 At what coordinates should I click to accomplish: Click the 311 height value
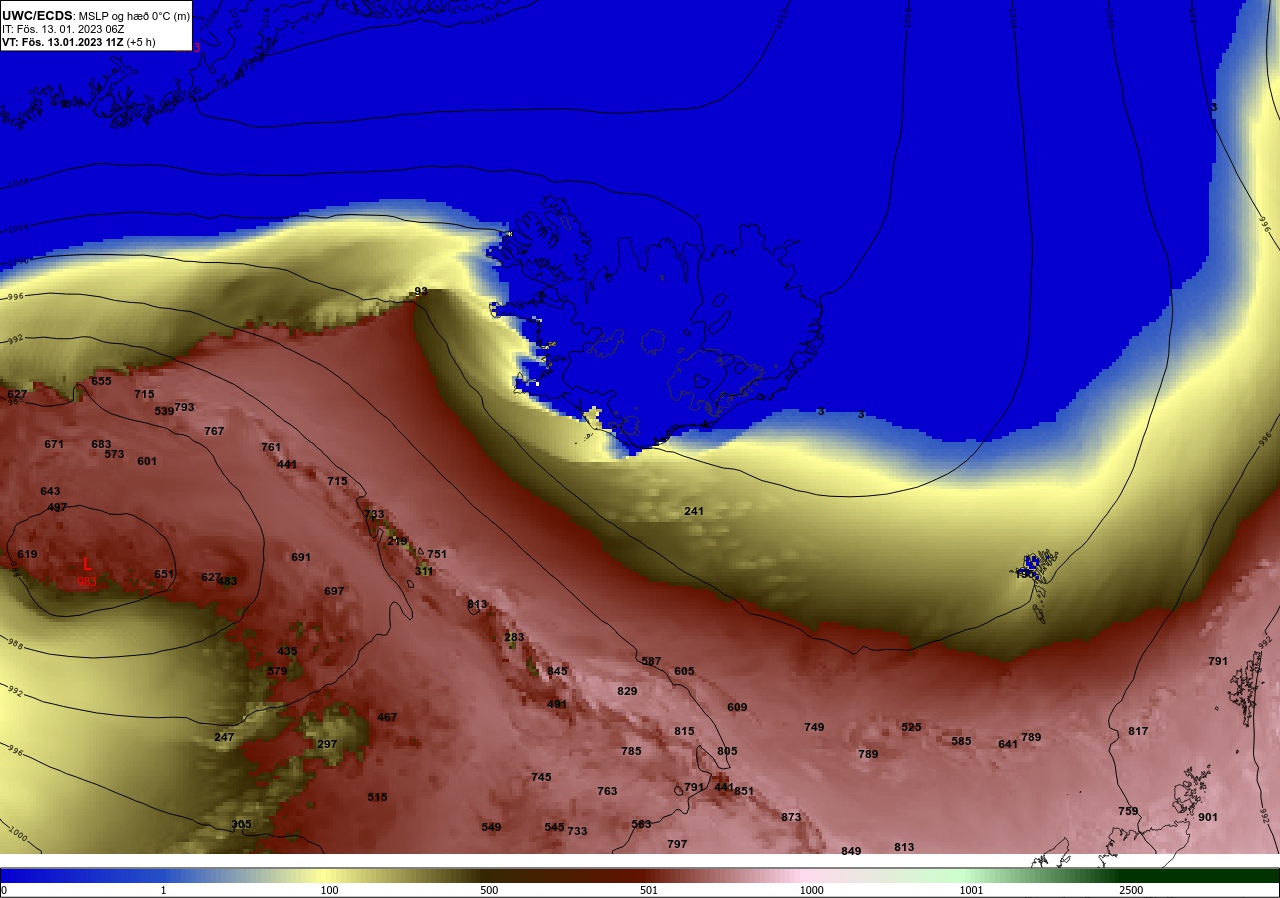tap(424, 571)
